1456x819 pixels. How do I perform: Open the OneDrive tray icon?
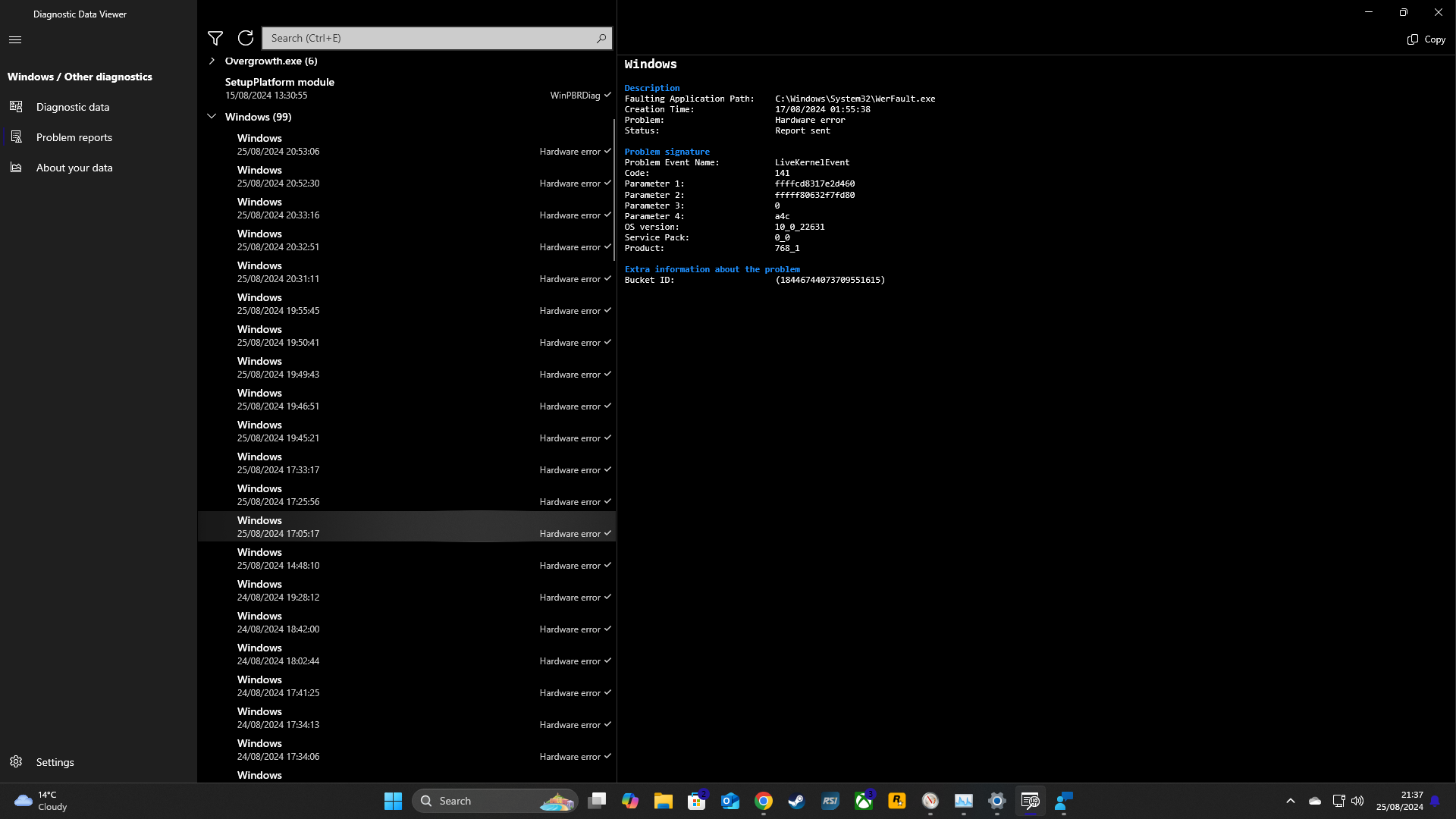coord(1315,801)
